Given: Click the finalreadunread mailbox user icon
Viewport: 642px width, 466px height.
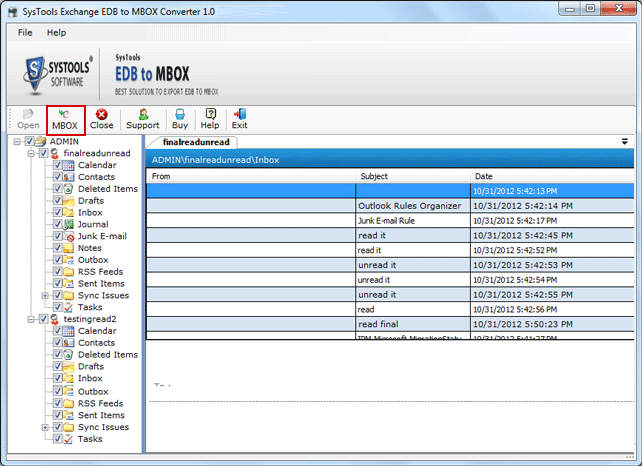Looking at the screenshot, I should [54, 153].
